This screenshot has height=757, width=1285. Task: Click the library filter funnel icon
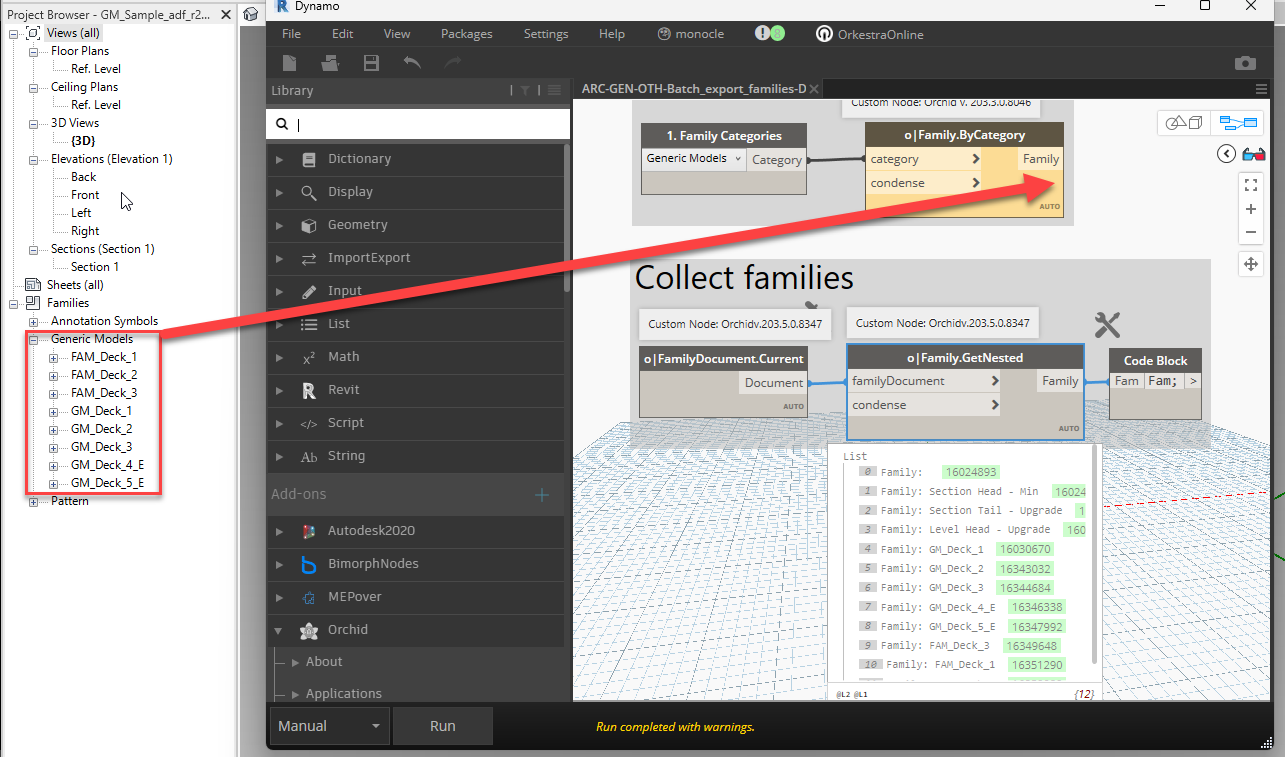click(x=525, y=90)
